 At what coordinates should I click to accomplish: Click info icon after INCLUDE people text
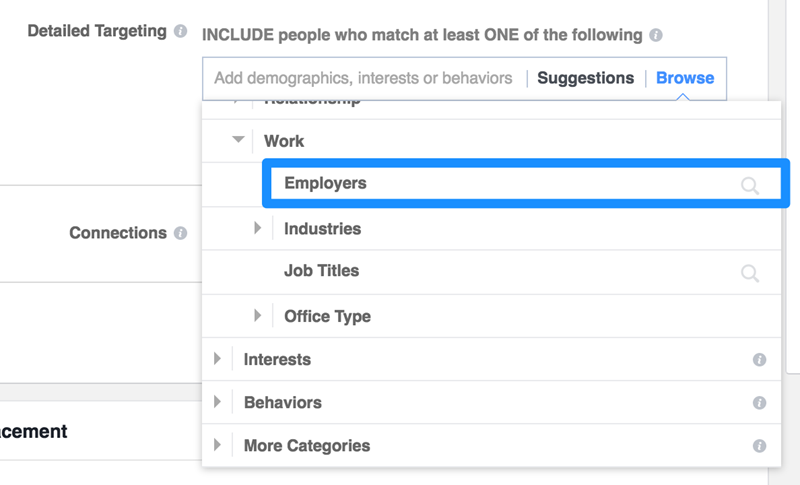[656, 35]
